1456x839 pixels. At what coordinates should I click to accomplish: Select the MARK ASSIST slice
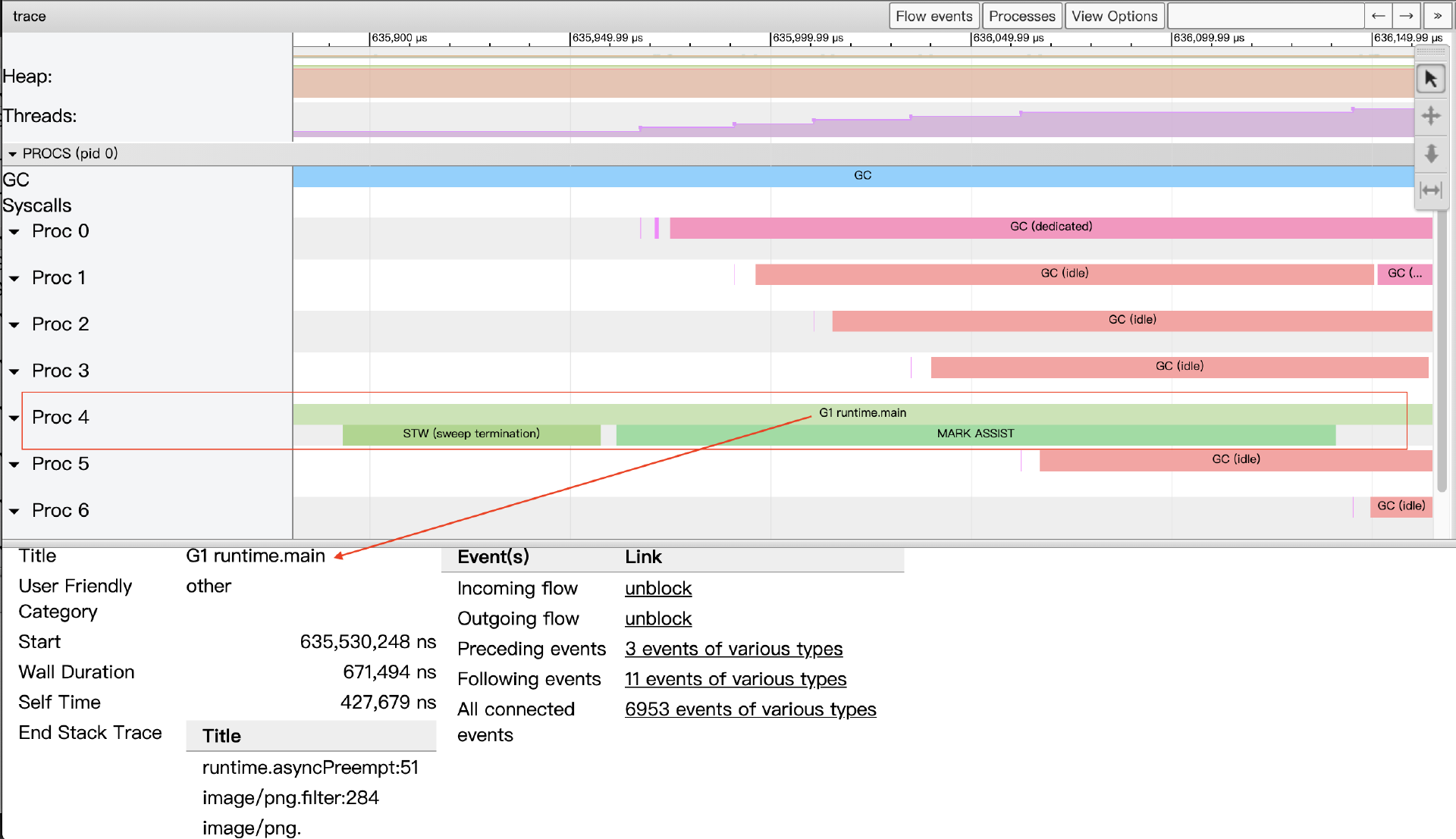tap(975, 434)
